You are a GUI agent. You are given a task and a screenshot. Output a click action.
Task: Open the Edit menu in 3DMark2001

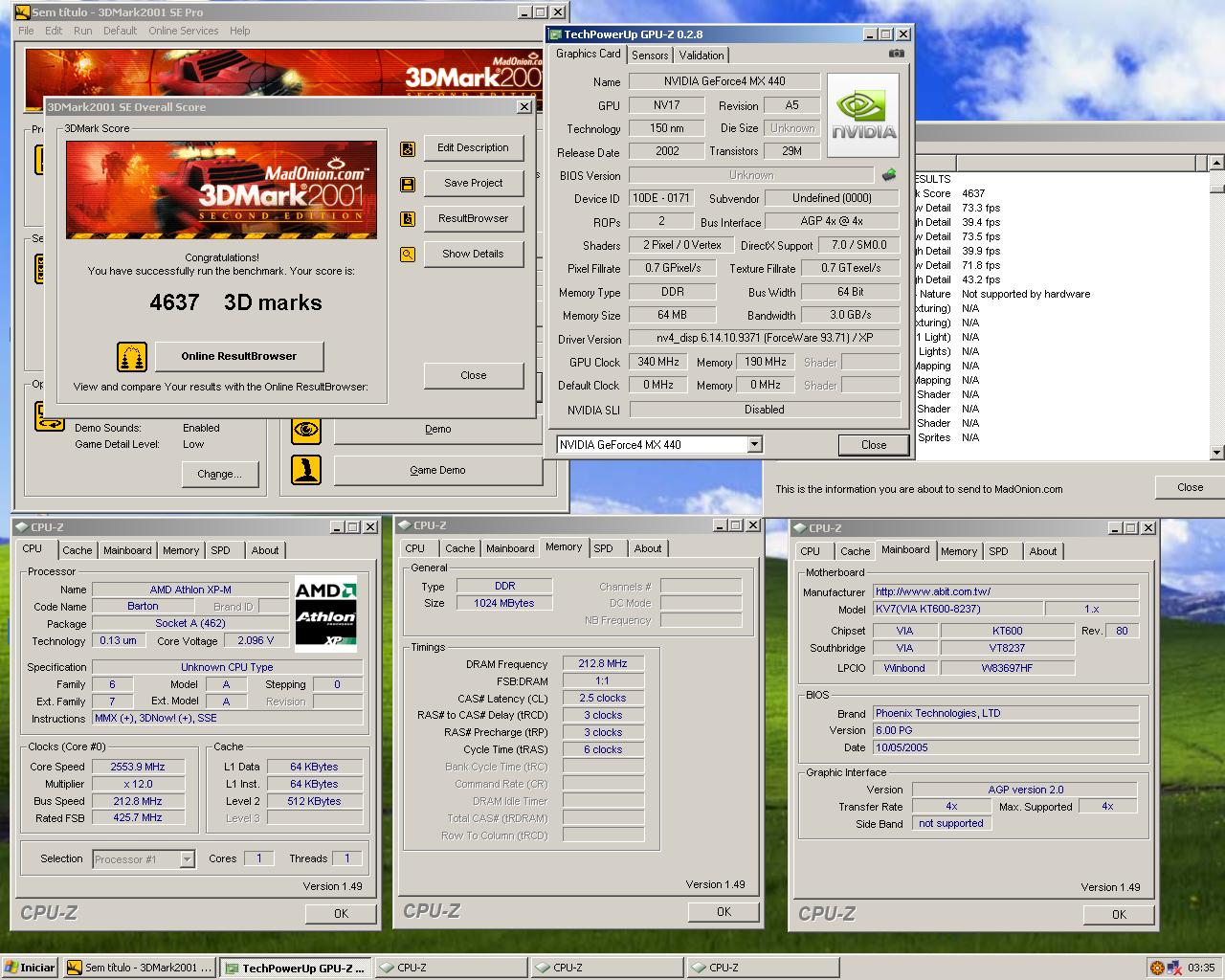[x=54, y=31]
